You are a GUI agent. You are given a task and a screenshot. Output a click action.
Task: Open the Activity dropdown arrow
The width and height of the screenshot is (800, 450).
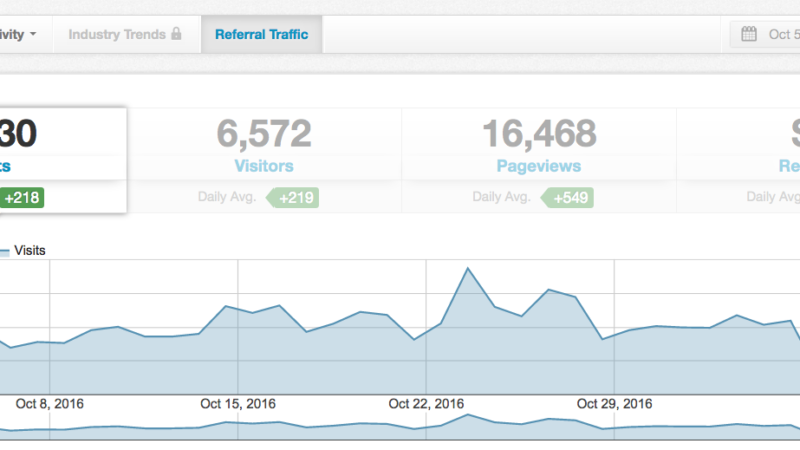33,35
